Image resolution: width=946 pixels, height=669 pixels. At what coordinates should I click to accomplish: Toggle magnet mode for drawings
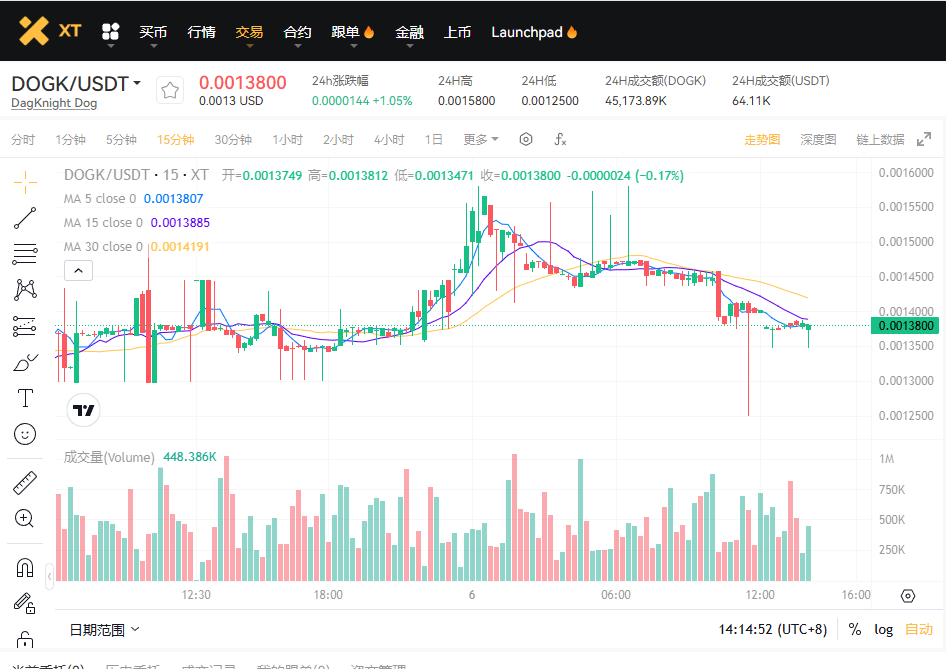click(26, 569)
